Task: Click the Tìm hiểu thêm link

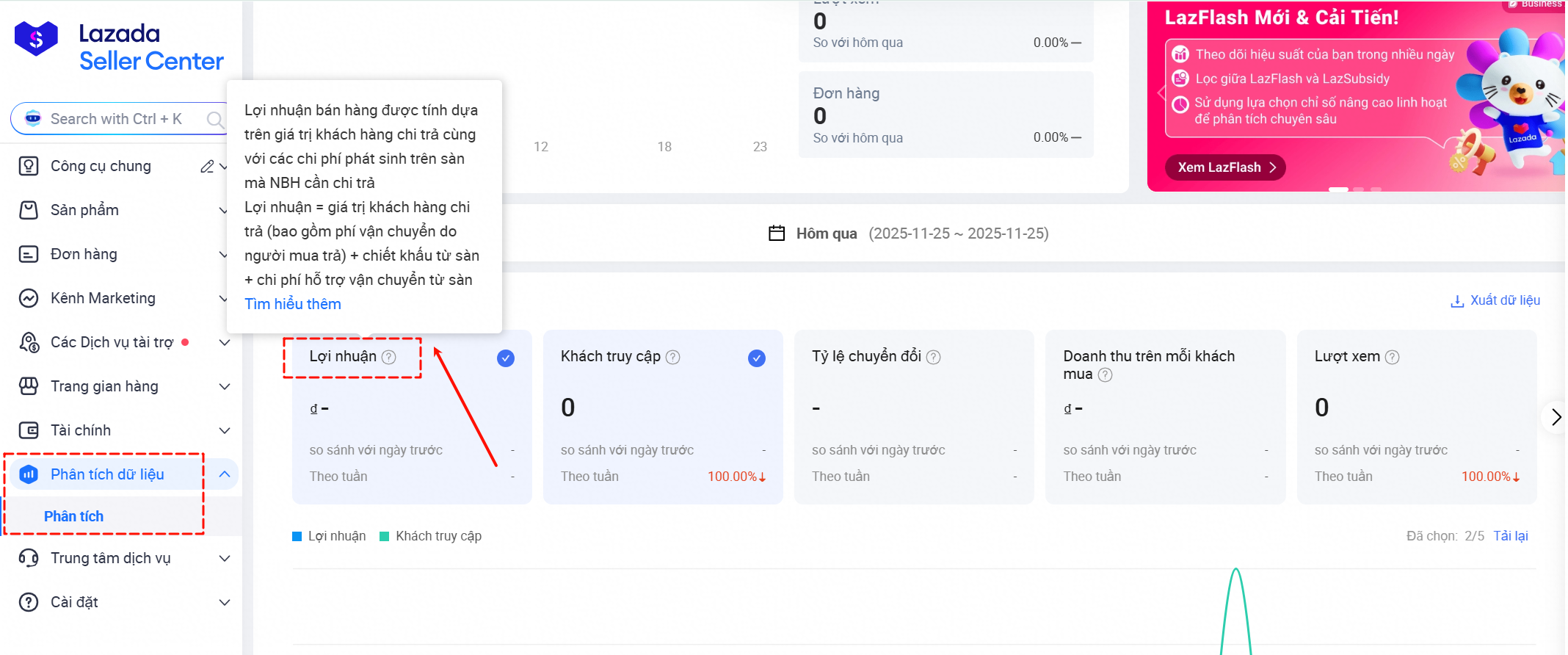Action: [x=292, y=304]
